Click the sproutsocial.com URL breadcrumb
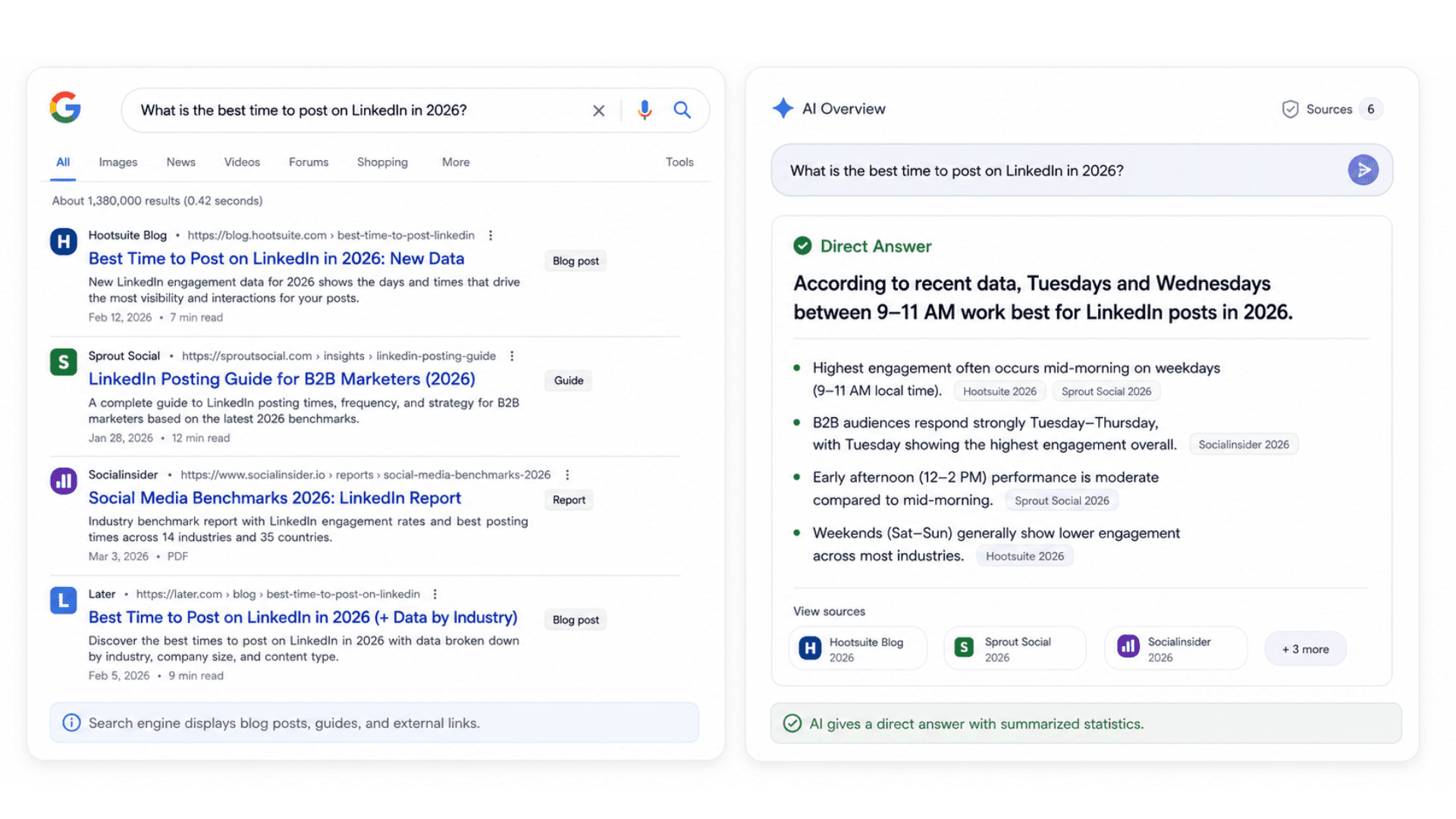This screenshot has height=819, width=1456. [x=338, y=356]
